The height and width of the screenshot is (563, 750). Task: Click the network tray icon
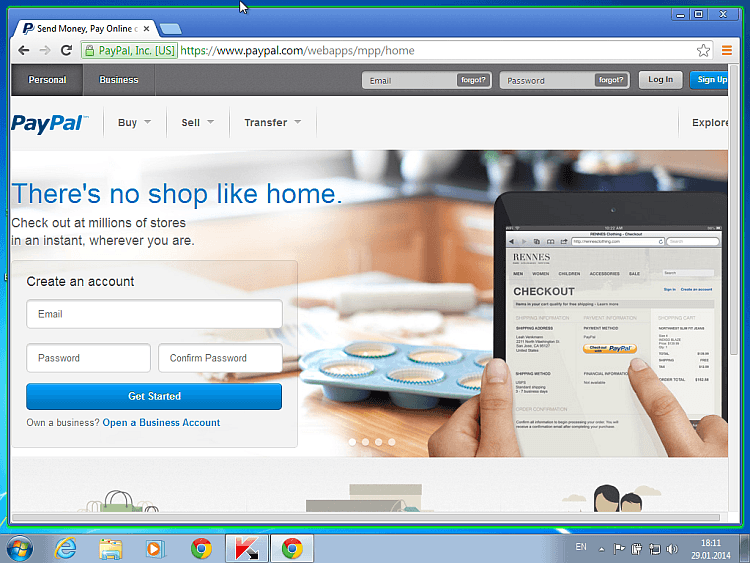(x=654, y=549)
